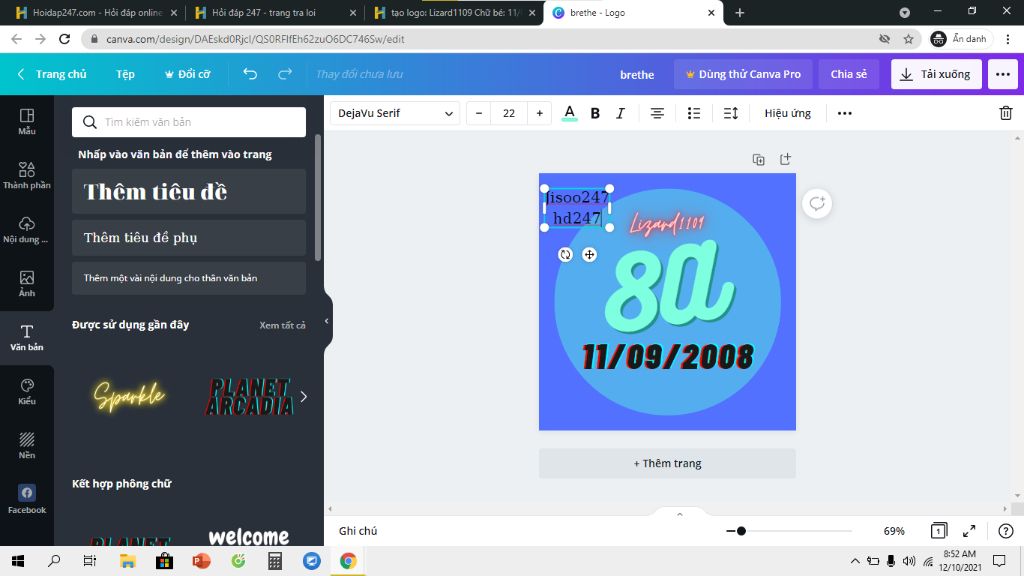The image size is (1024, 576).
Task: Click Dùng thử Canva Pro button
Action: [743, 74]
